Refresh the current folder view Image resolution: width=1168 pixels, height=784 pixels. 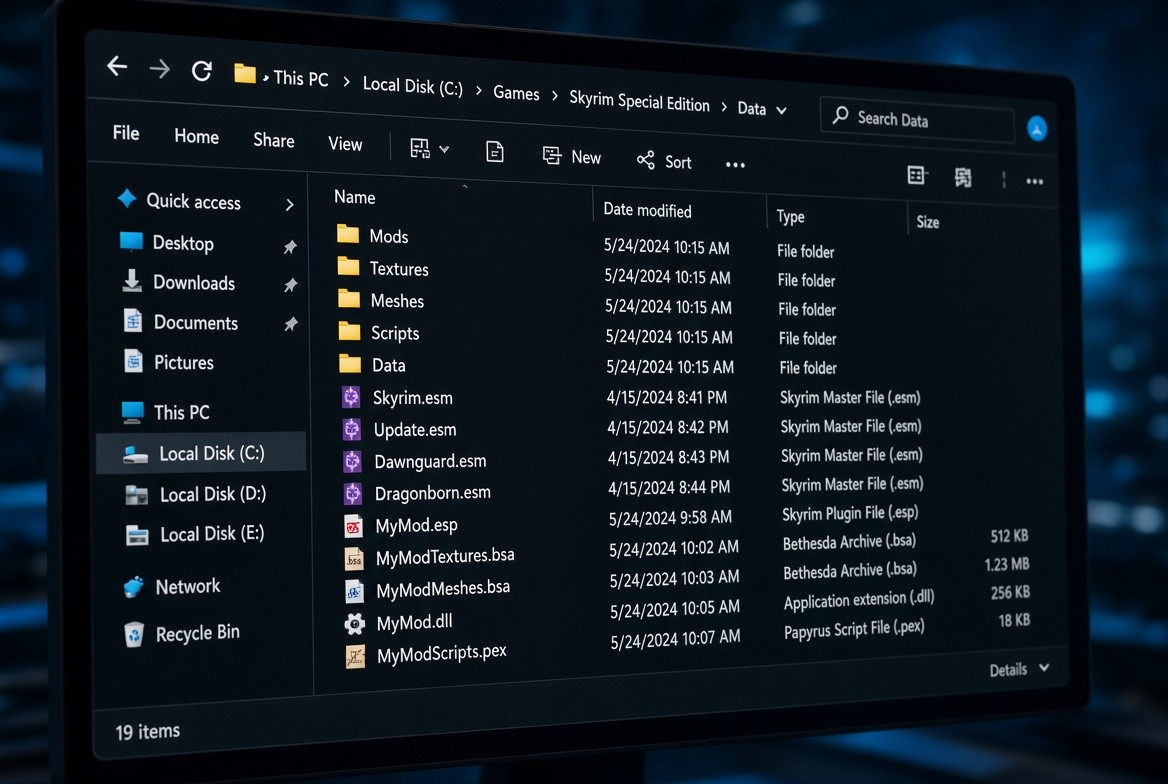(202, 72)
